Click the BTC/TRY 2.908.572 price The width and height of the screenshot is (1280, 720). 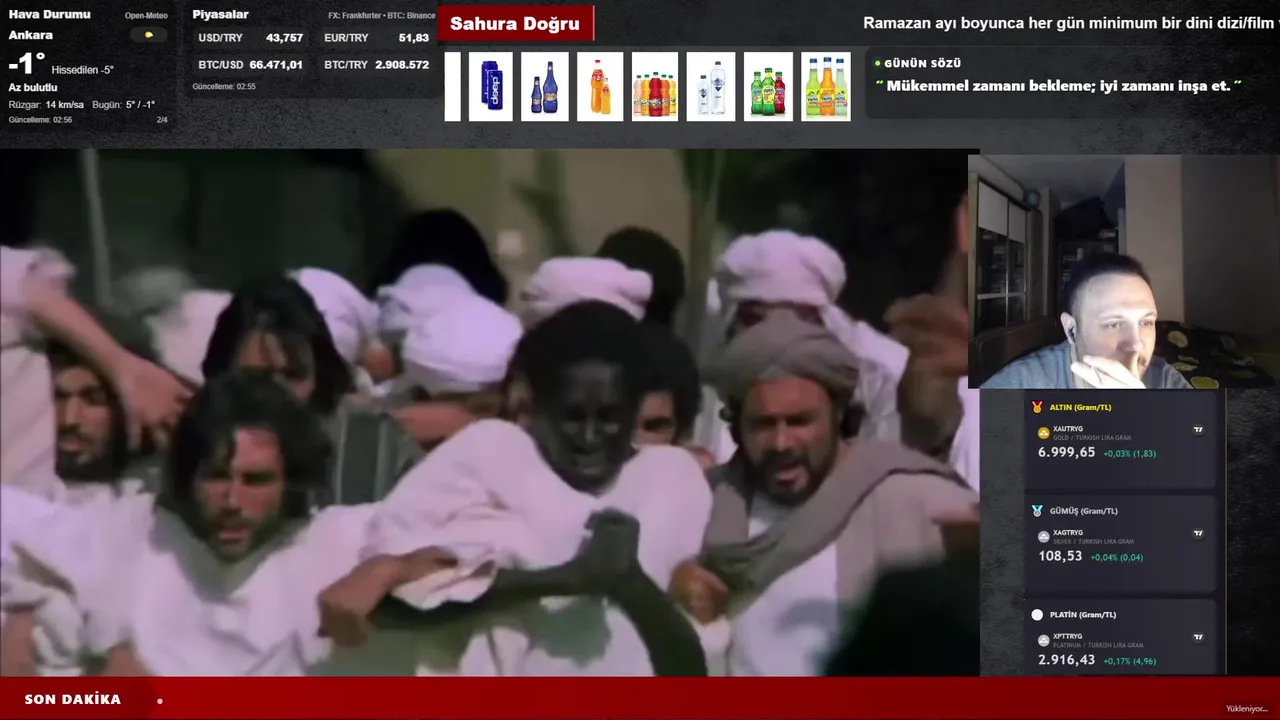[376, 65]
